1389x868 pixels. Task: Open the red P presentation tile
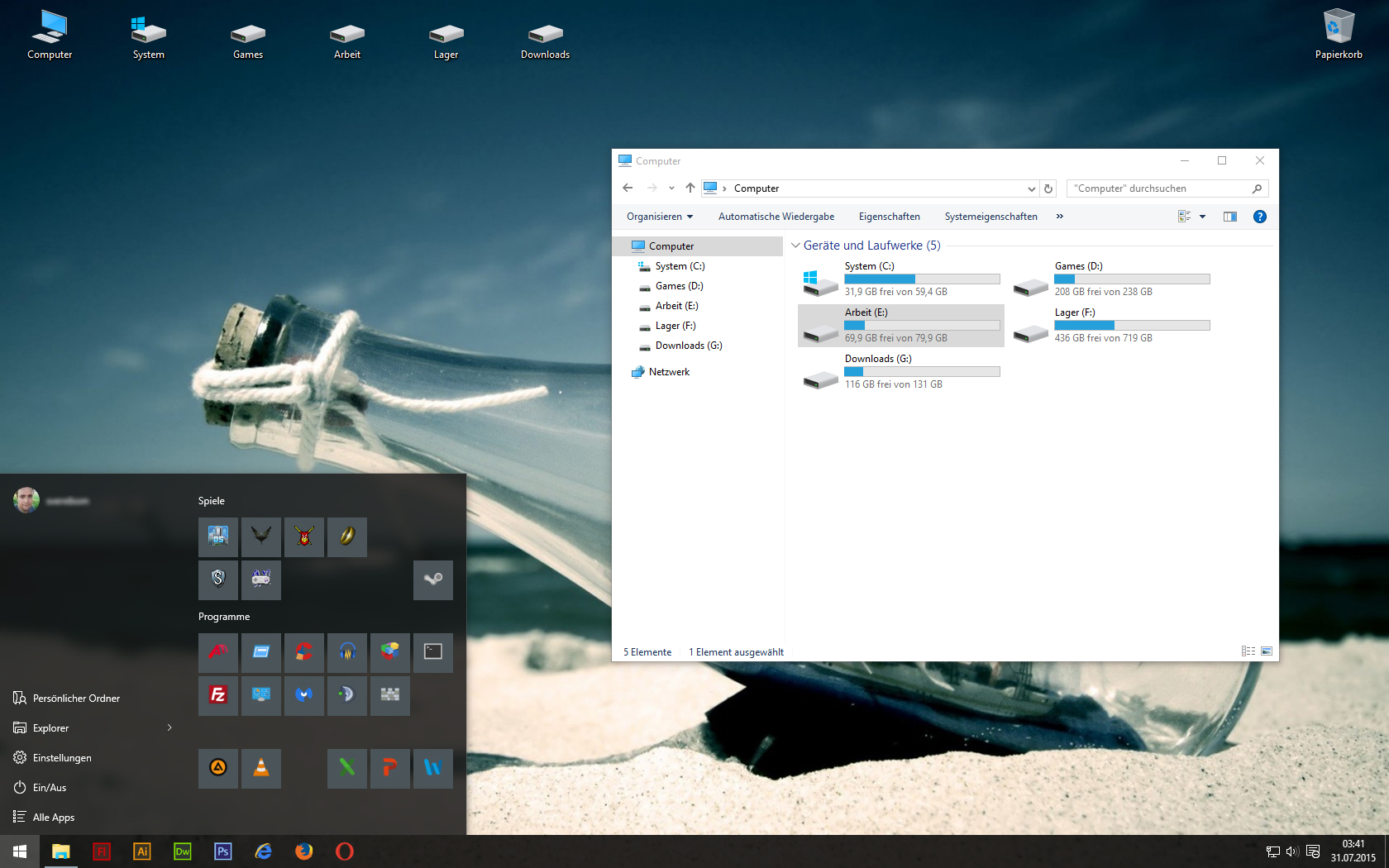(x=390, y=768)
